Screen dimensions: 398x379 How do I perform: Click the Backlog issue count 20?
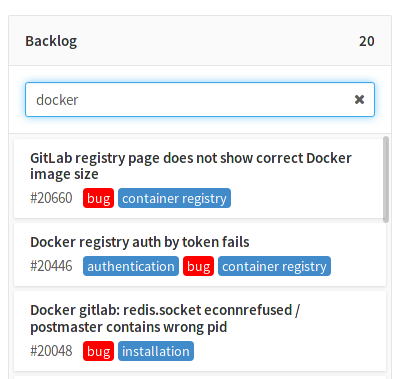tap(366, 41)
